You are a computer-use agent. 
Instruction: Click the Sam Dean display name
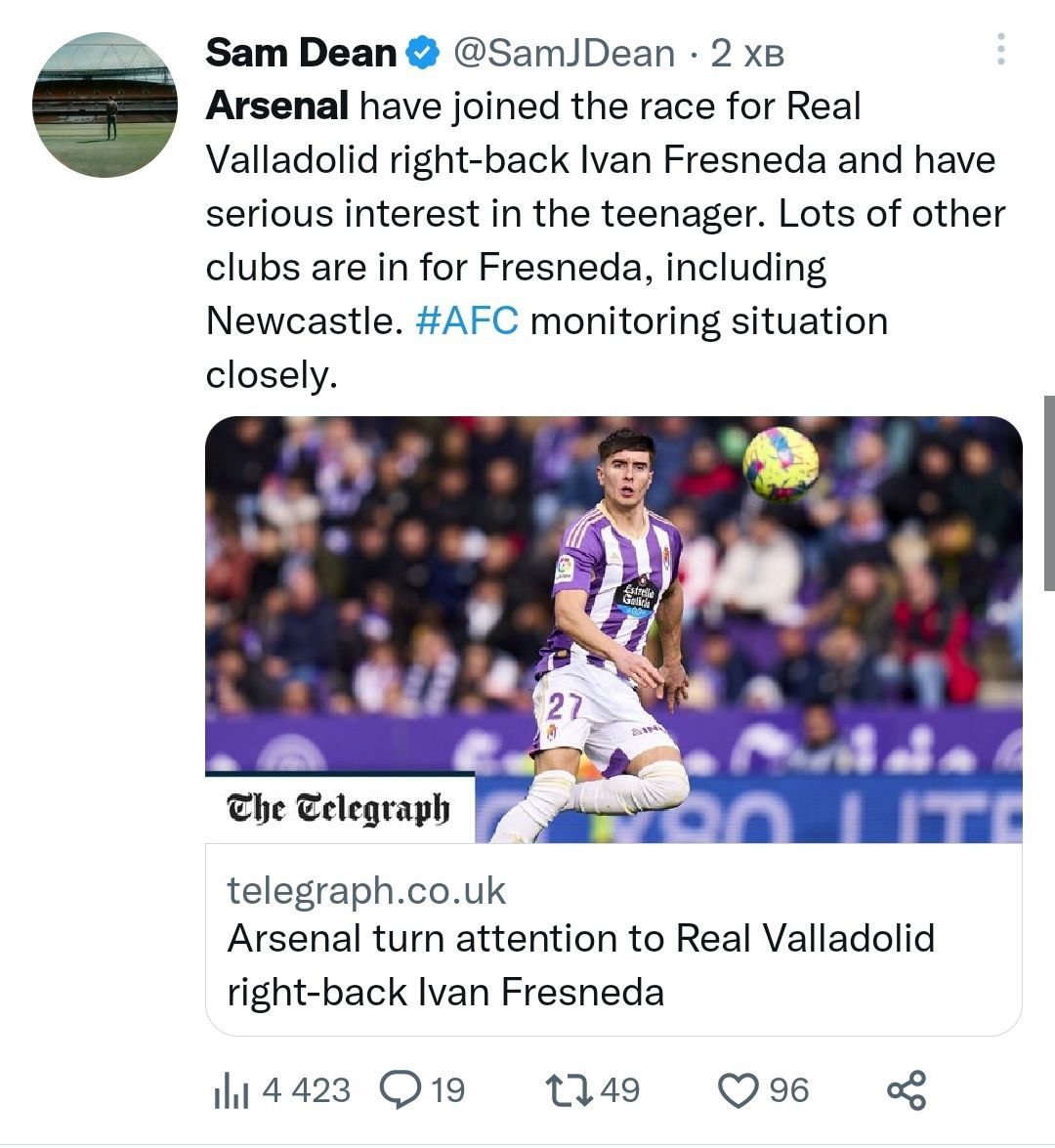[301, 54]
